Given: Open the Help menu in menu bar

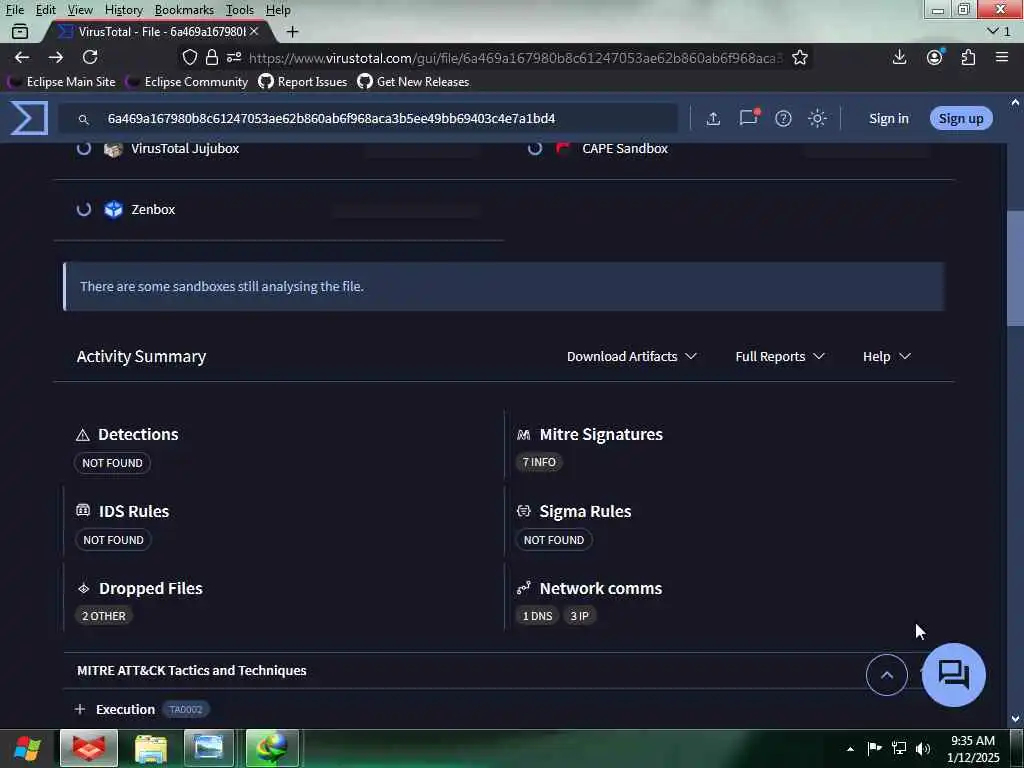Looking at the screenshot, I should pos(278,10).
